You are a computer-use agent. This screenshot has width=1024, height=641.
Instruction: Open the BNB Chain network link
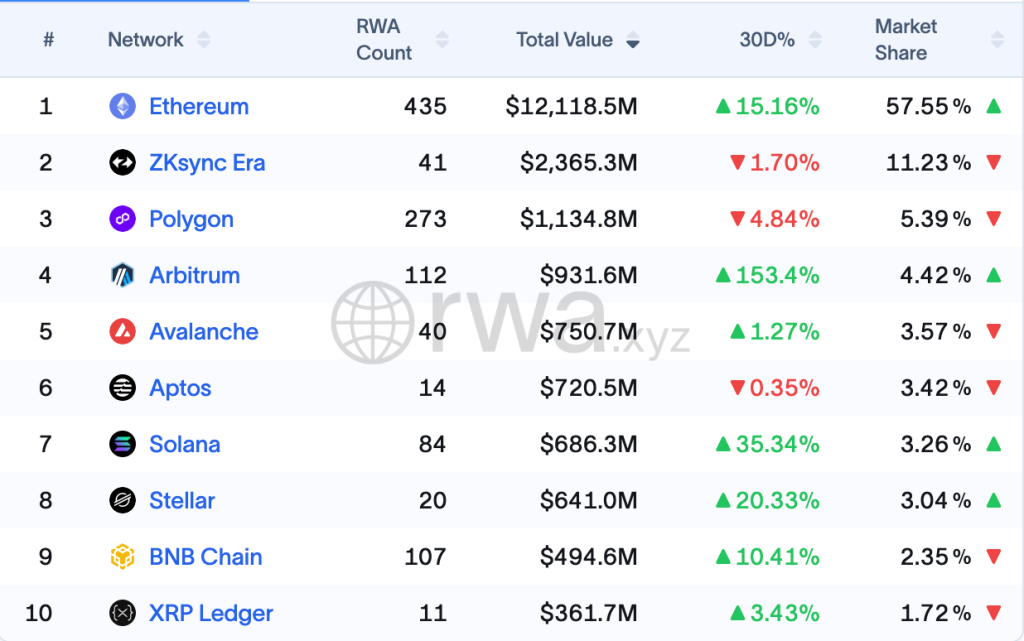point(205,557)
